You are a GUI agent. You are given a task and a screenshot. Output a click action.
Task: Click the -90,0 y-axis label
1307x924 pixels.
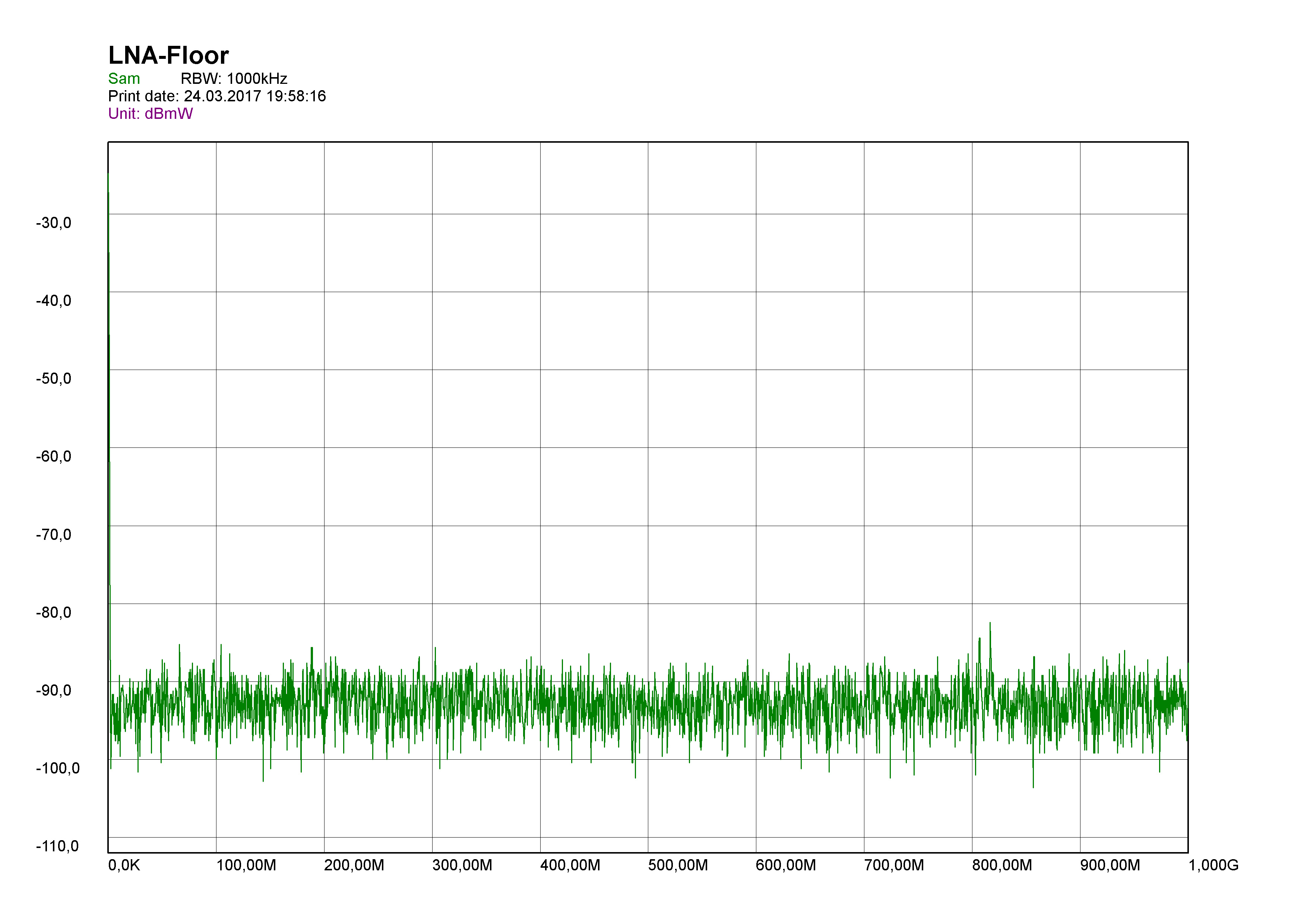(x=54, y=691)
